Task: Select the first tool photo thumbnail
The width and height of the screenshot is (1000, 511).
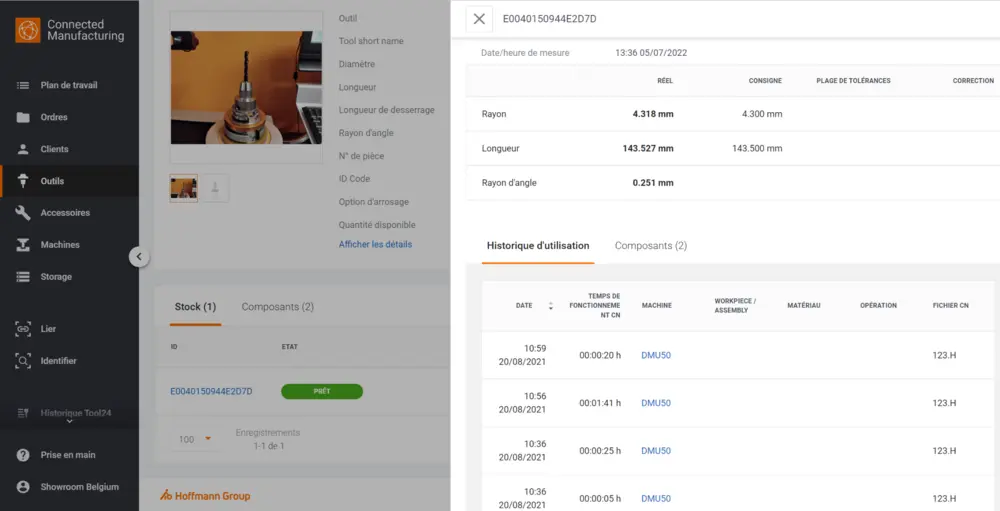Action: pyautogui.click(x=184, y=188)
